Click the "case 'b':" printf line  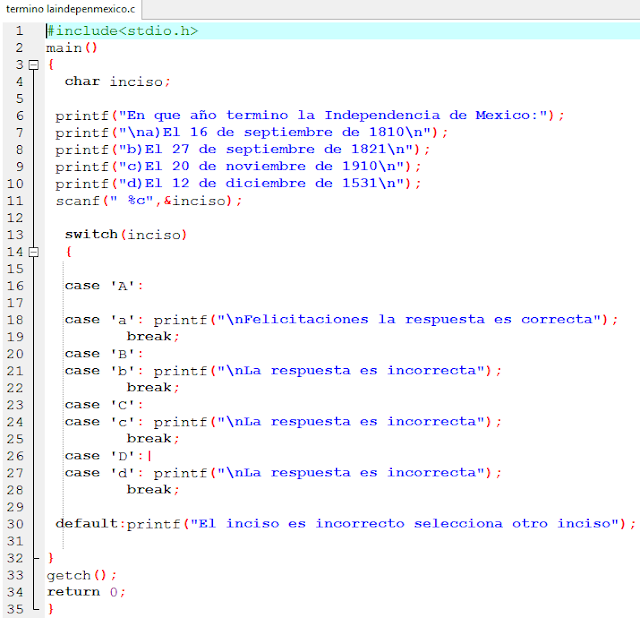click(x=283, y=371)
